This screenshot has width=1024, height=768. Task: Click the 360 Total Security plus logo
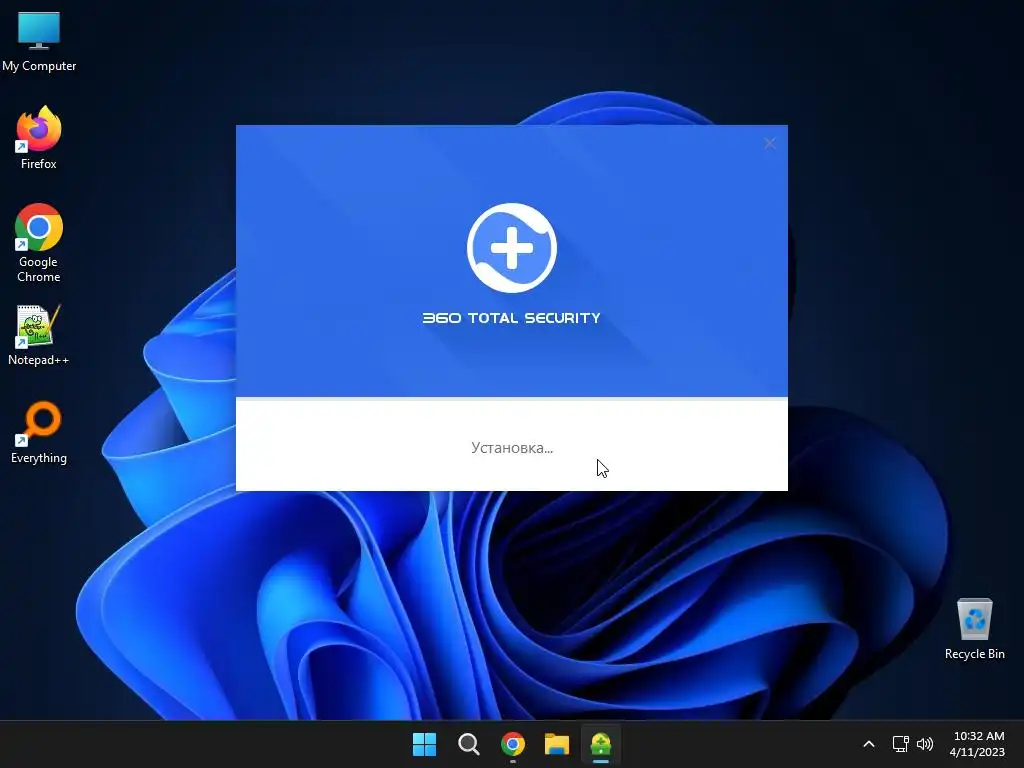coord(512,248)
